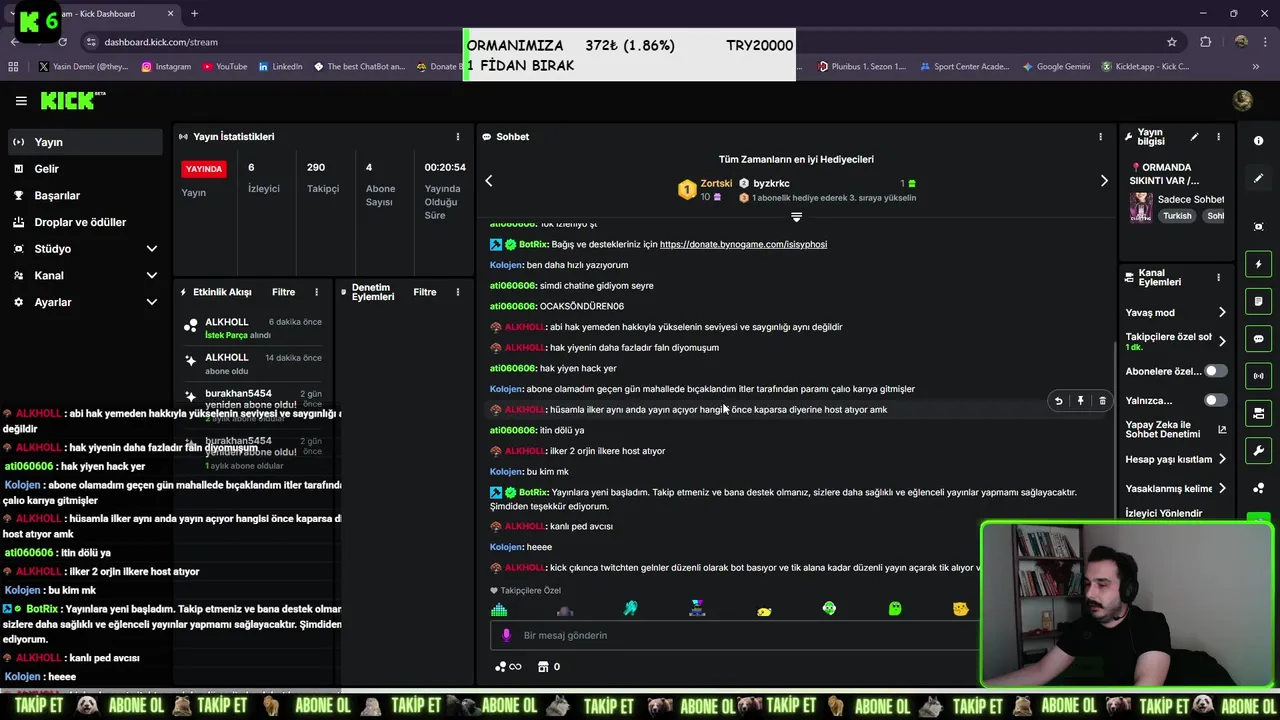
Task: Select Başarılar in the left sidebar
Action: tap(85, 195)
